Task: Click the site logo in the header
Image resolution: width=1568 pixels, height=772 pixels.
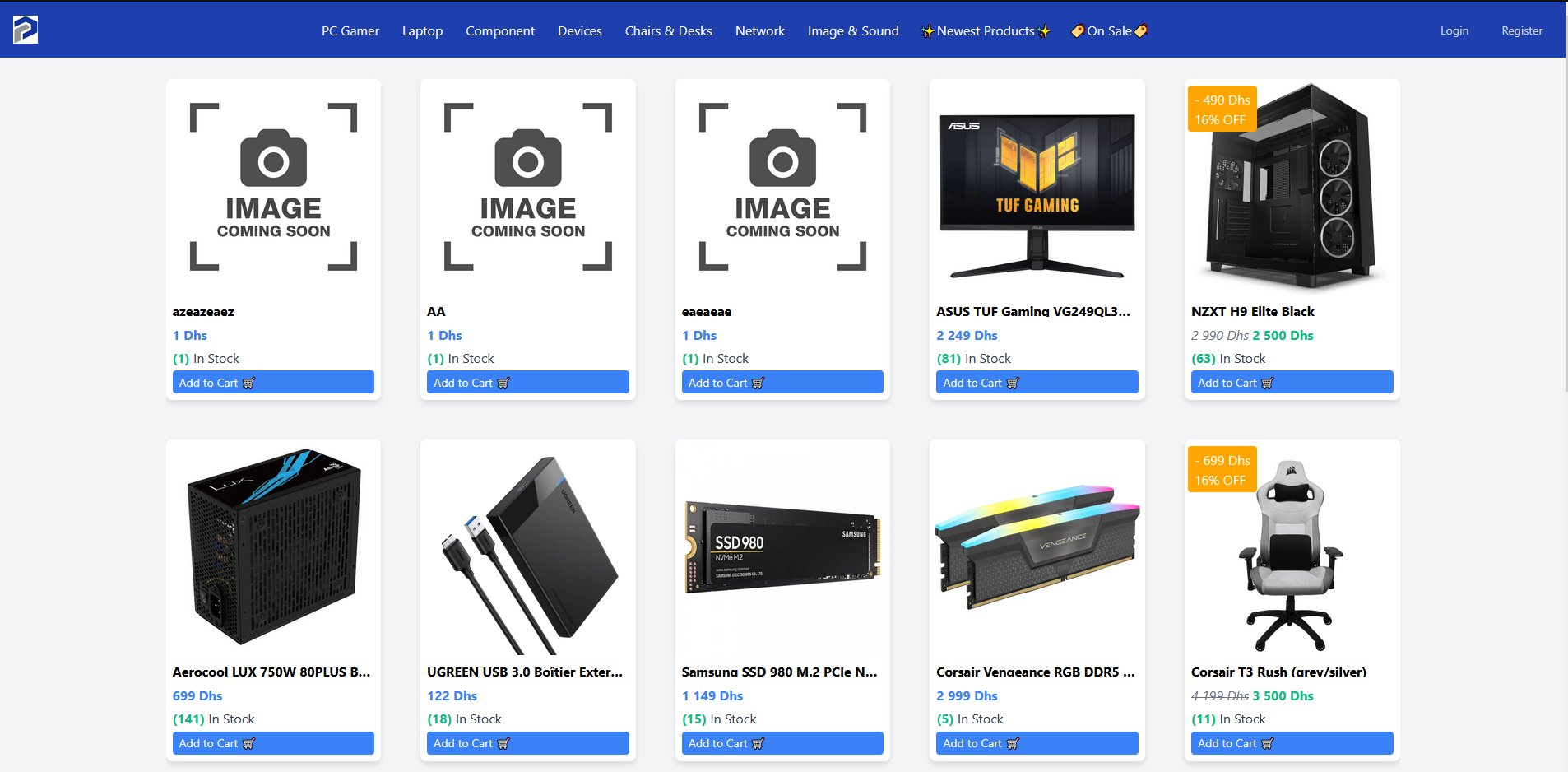Action: [x=26, y=30]
